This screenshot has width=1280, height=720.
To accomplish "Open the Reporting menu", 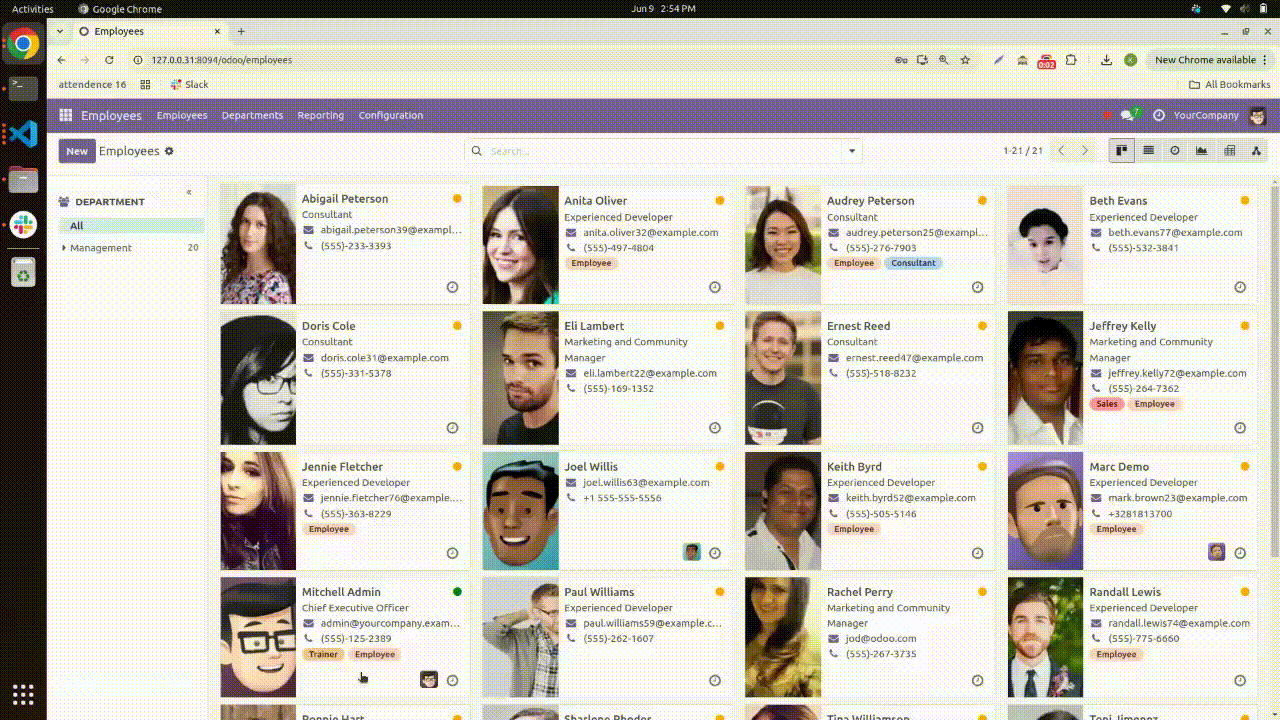I will point(320,115).
